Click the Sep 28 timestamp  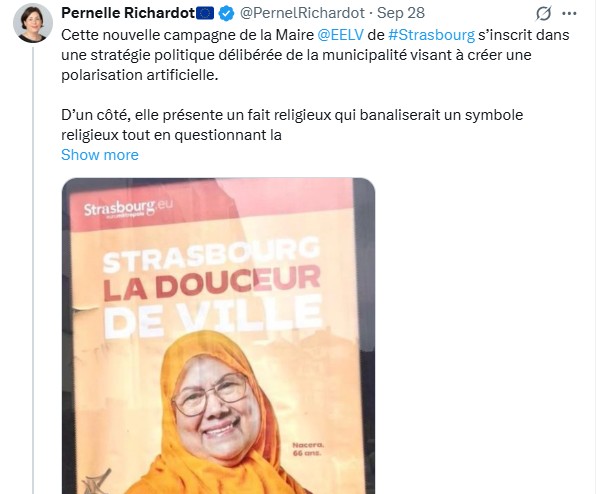pos(401,13)
